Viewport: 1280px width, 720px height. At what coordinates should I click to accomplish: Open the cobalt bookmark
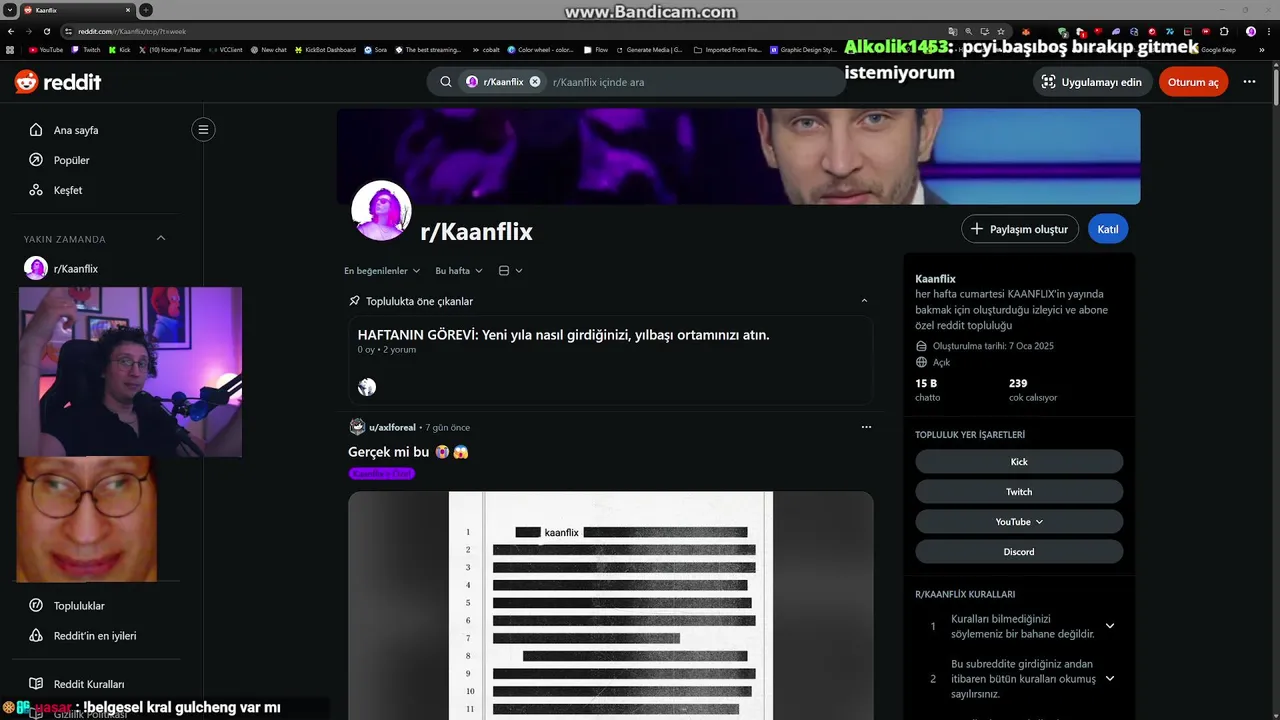pyautogui.click(x=485, y=49)
